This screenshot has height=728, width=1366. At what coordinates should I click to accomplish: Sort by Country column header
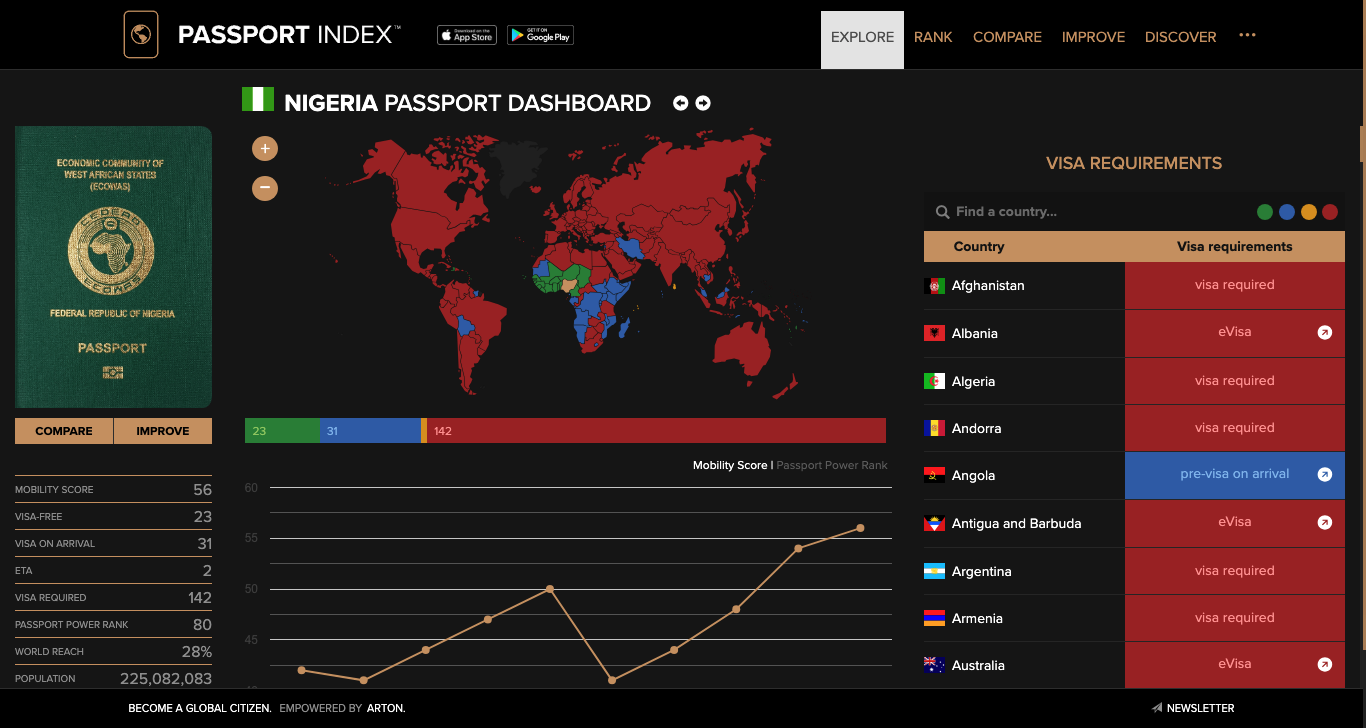click(x=979, y=246)
